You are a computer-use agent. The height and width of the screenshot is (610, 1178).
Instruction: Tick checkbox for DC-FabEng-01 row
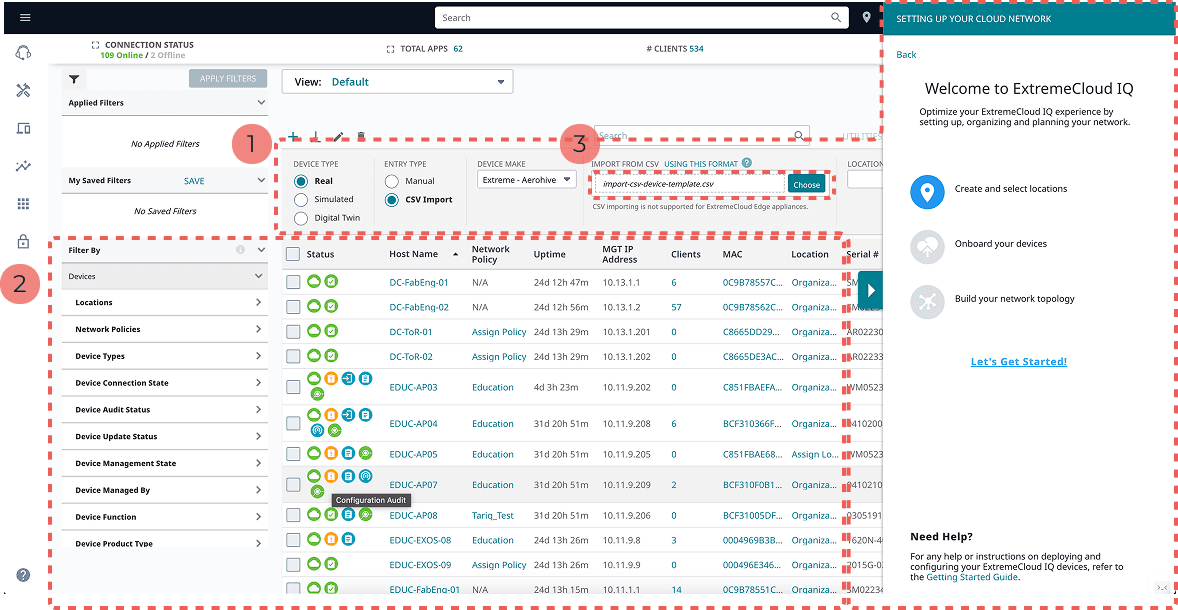(x=293, y=282)
